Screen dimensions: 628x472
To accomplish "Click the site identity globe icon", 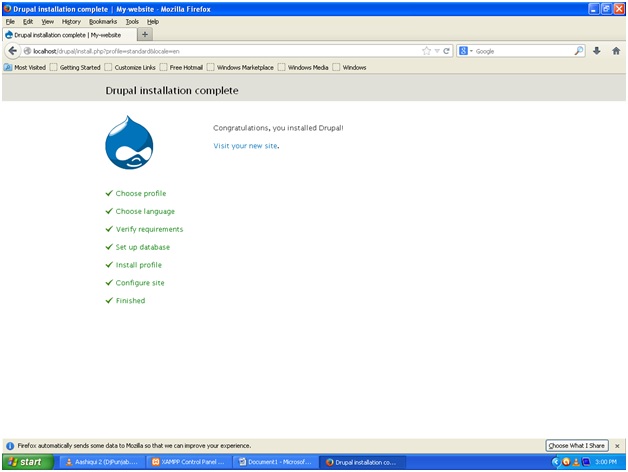I will (27, 51).
